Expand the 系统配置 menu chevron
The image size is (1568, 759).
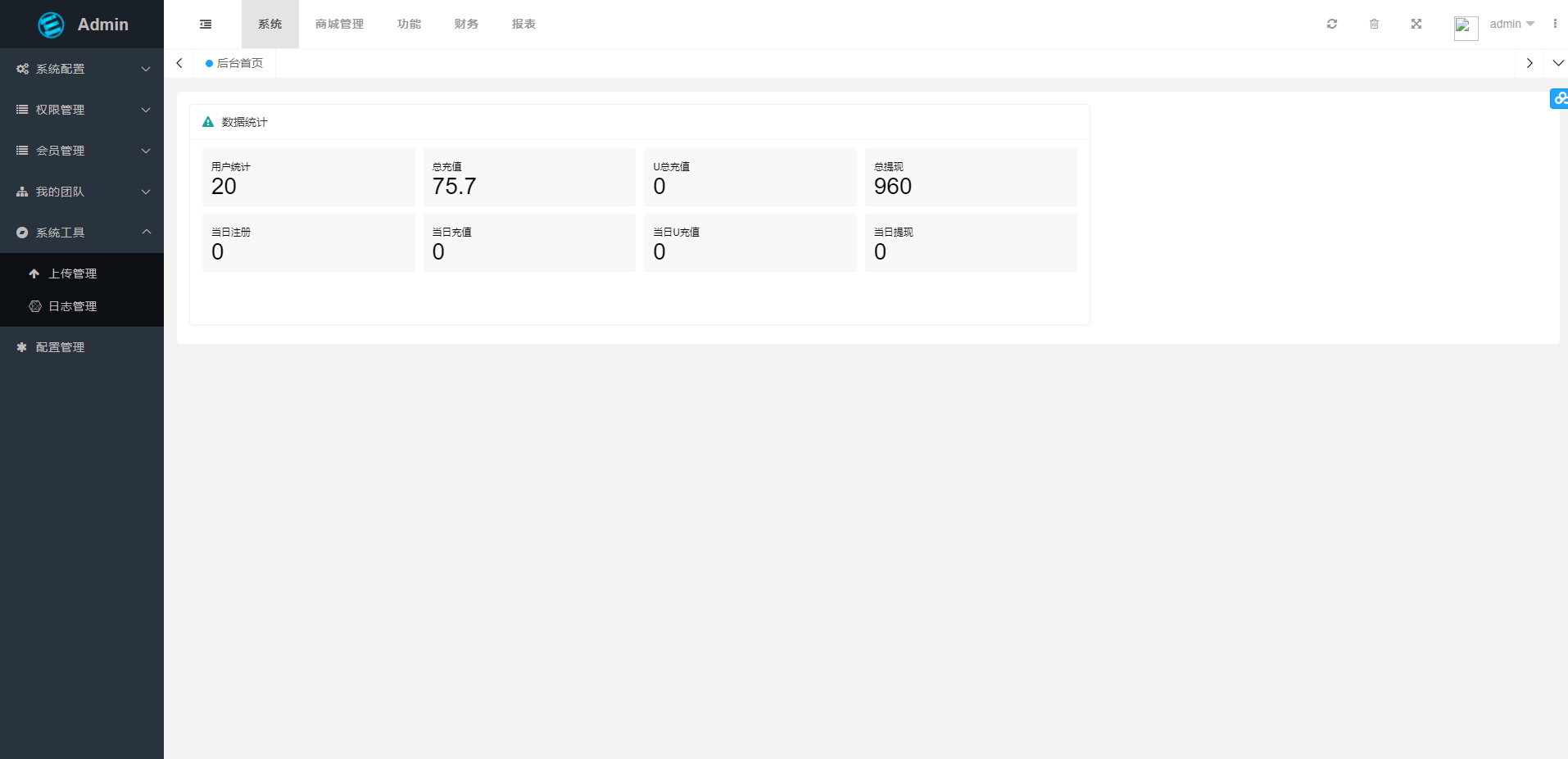(146, 69)
